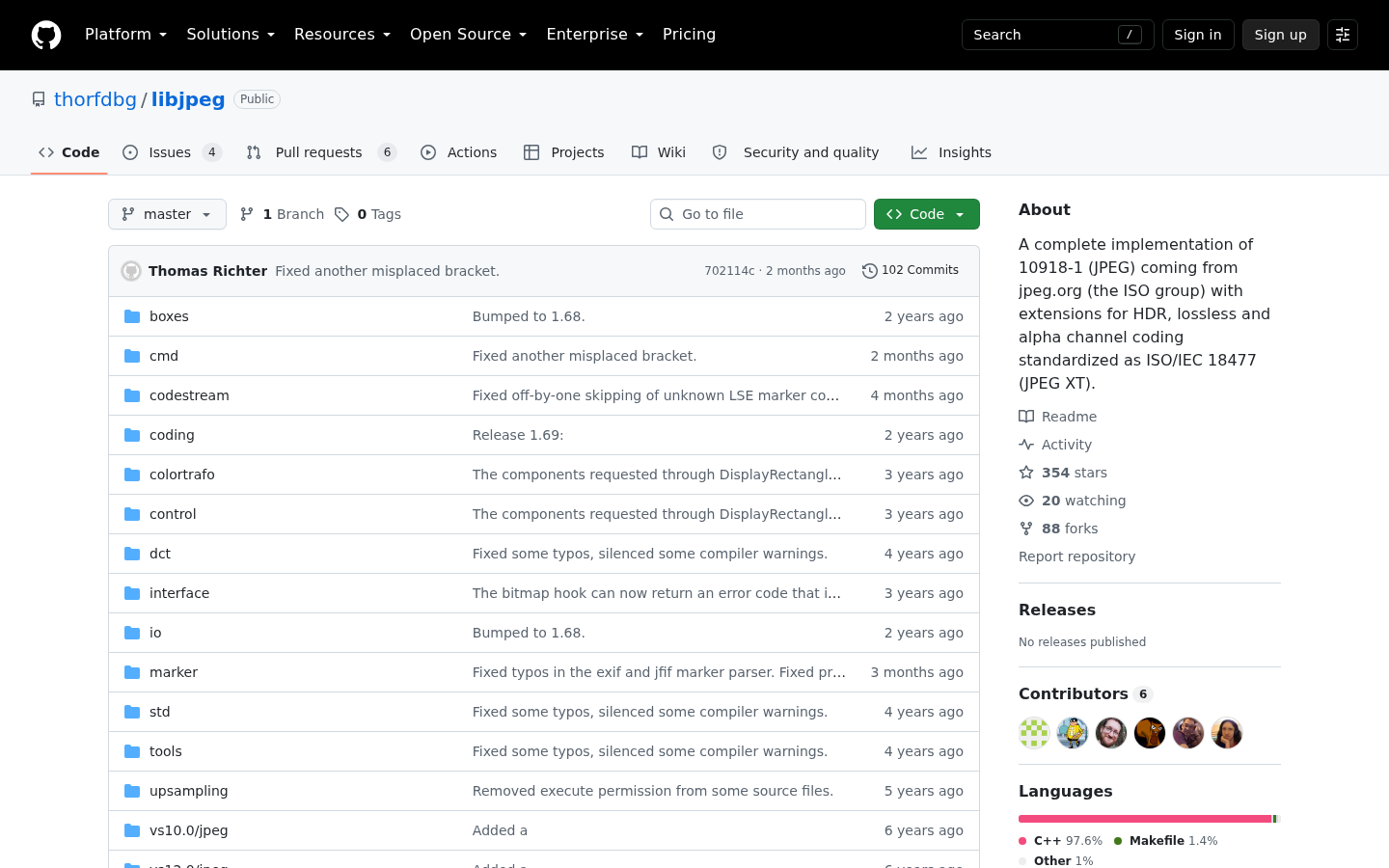The width and height of the screenshot is (1389, 868).
Task: Click Report repository link
Action: (x=1076, y=556)
